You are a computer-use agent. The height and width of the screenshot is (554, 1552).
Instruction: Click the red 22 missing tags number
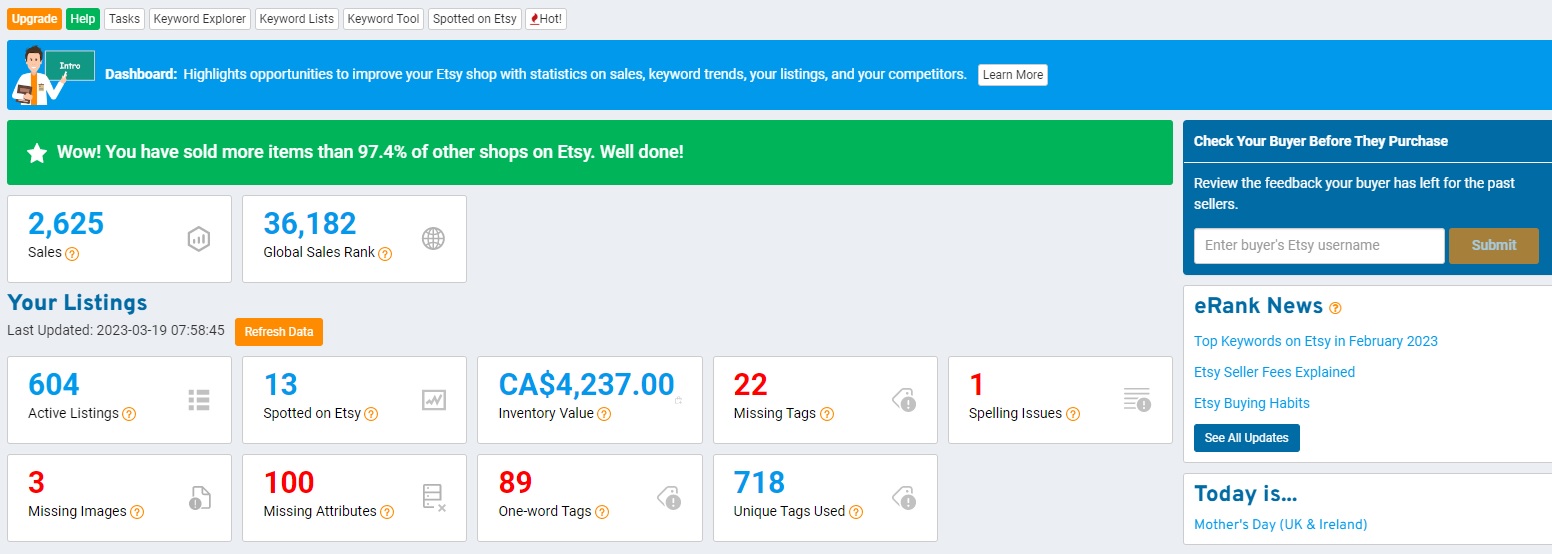coord(751,384)
